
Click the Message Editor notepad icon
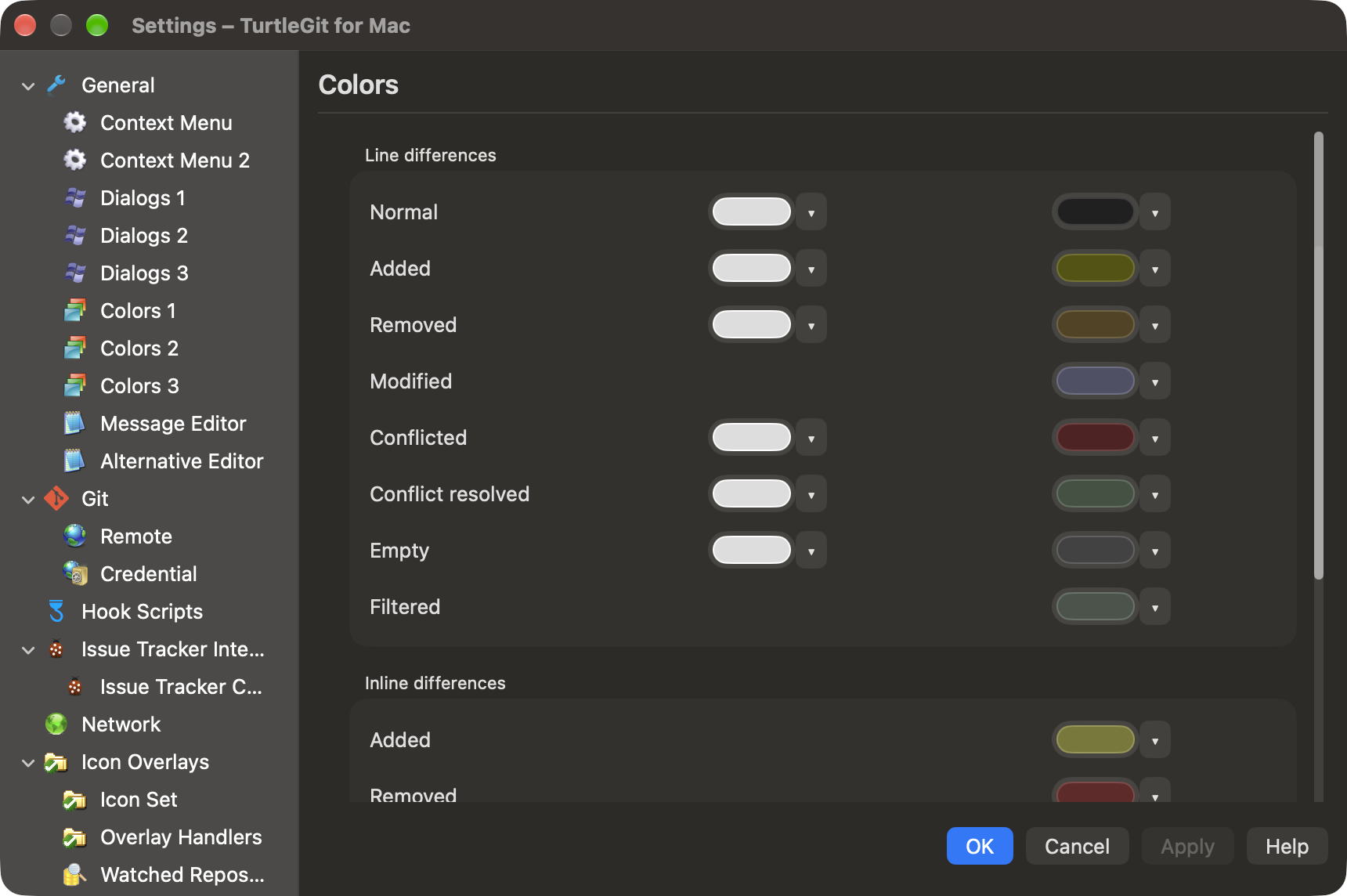[75, 423]
